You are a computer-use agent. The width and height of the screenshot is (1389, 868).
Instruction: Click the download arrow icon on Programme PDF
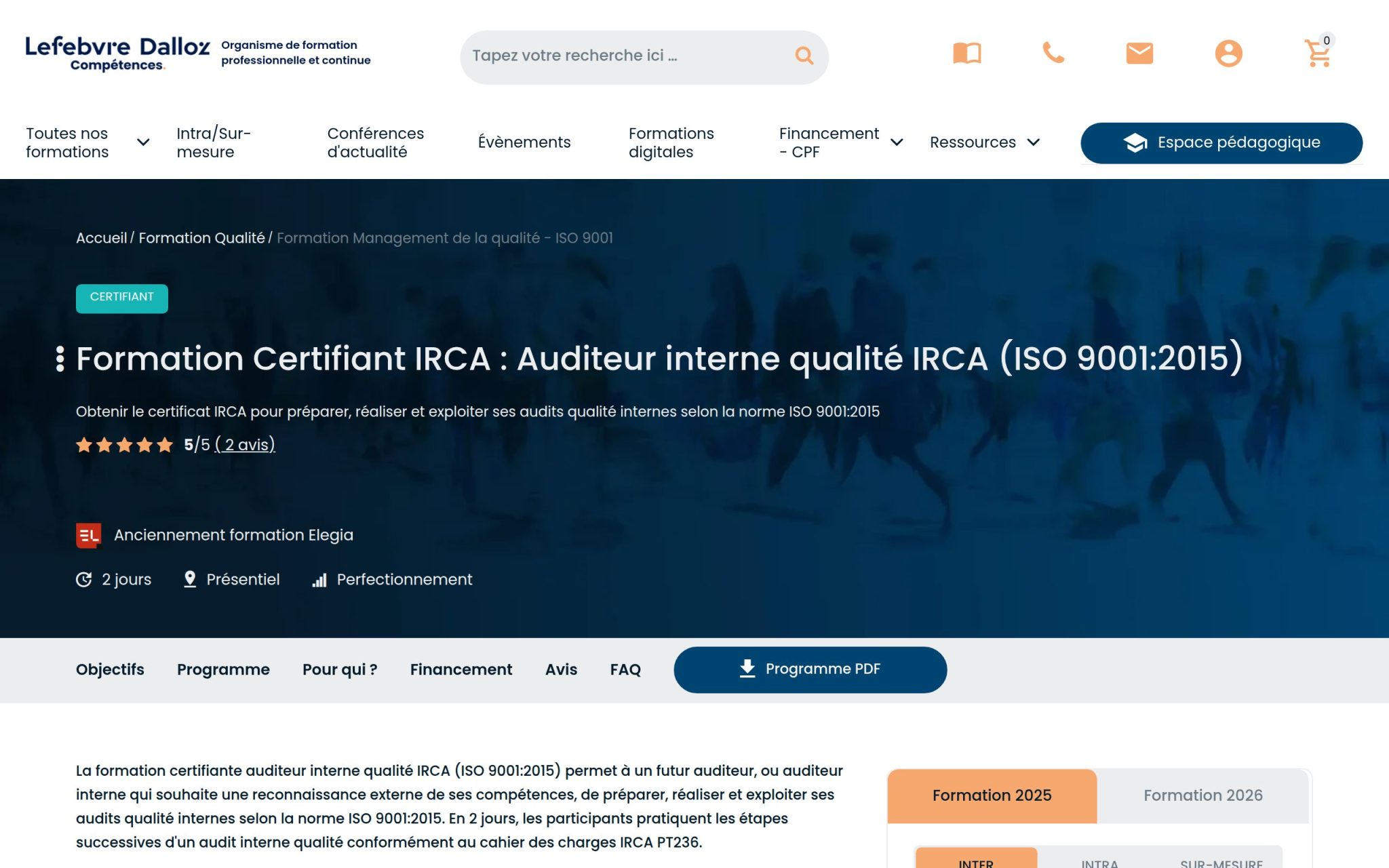[x=747, y=669]
